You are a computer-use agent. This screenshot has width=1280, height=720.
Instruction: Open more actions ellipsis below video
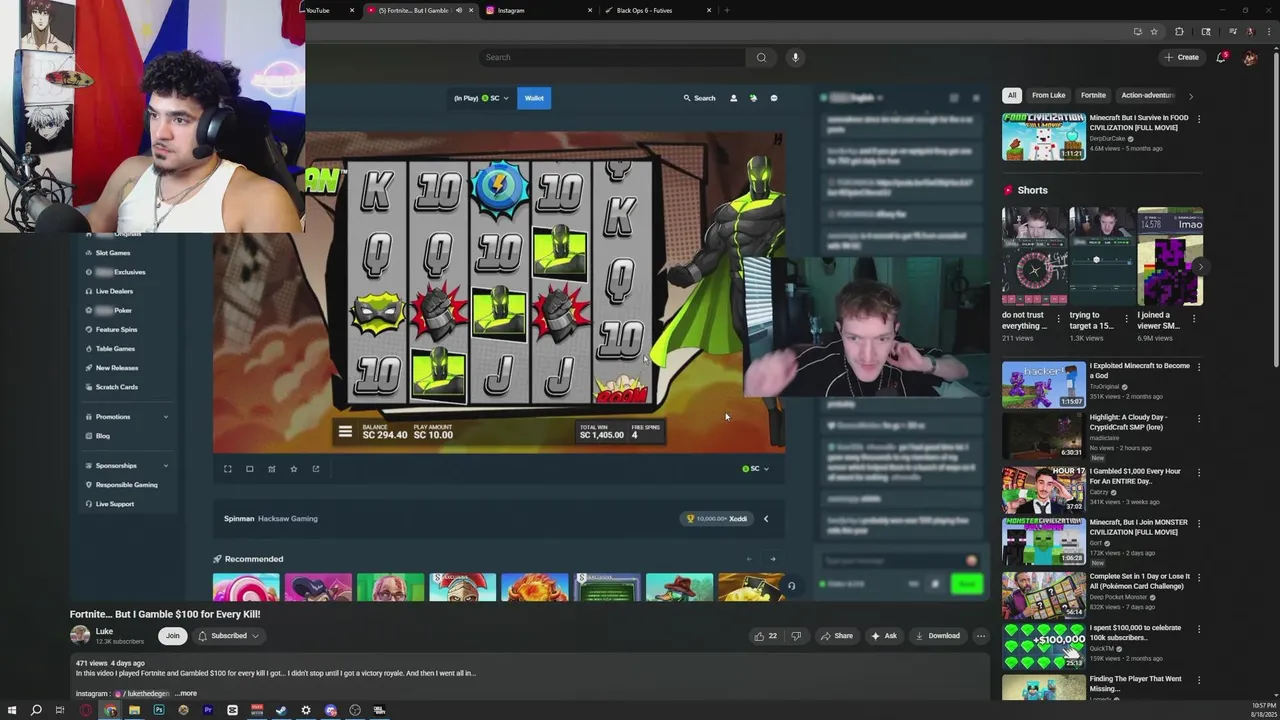pyautogui.click(x=981, y=636)
